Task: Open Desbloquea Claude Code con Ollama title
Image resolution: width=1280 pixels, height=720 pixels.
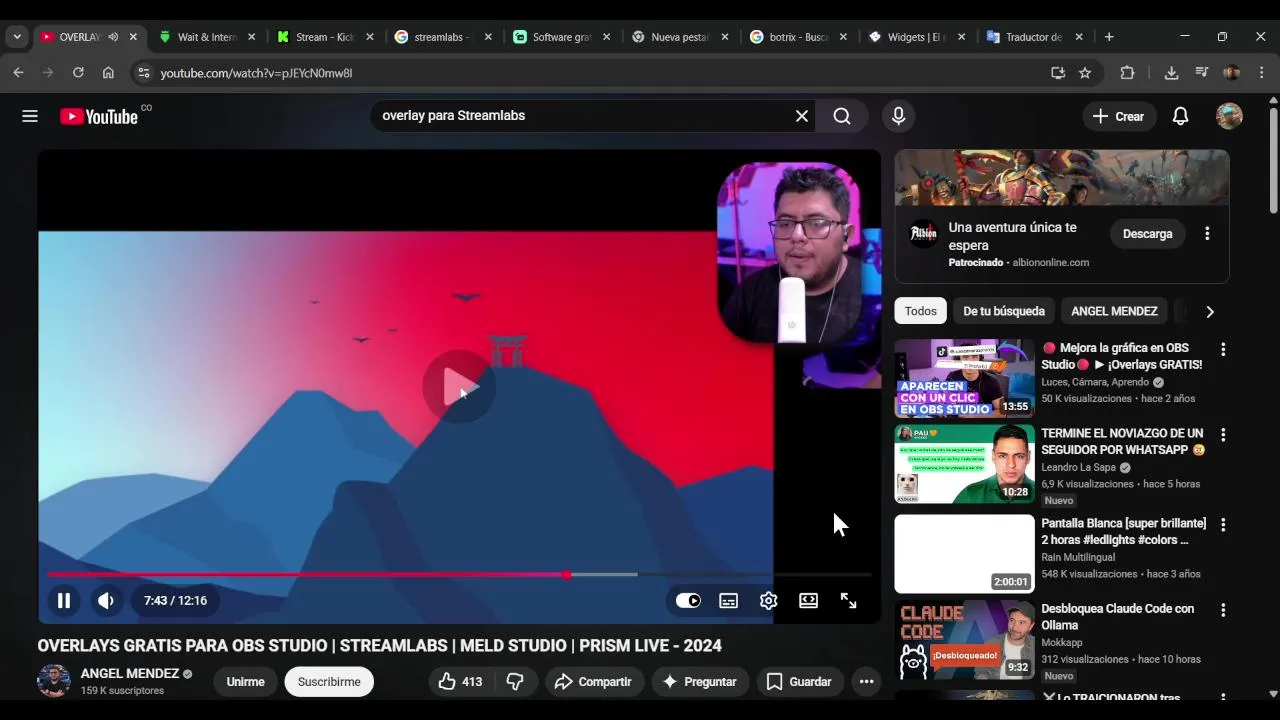Action: click(x=1117, y=617)
